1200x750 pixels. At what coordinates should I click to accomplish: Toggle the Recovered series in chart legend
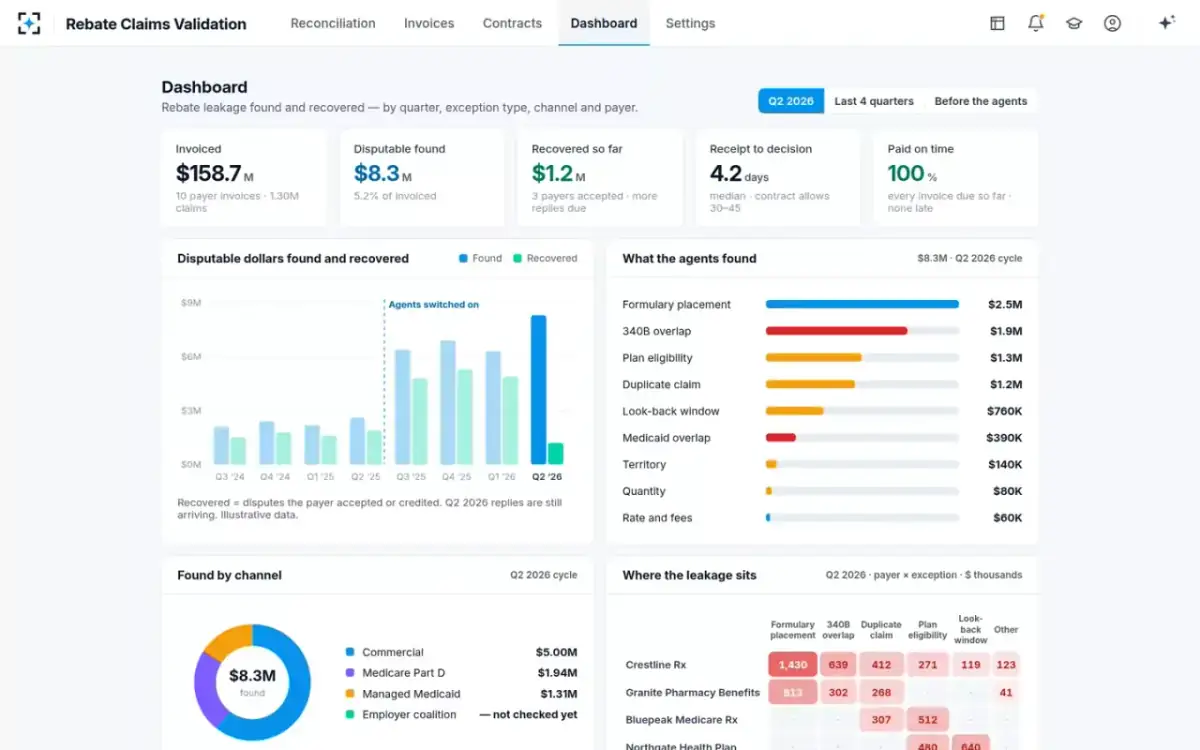pos(545,258)
